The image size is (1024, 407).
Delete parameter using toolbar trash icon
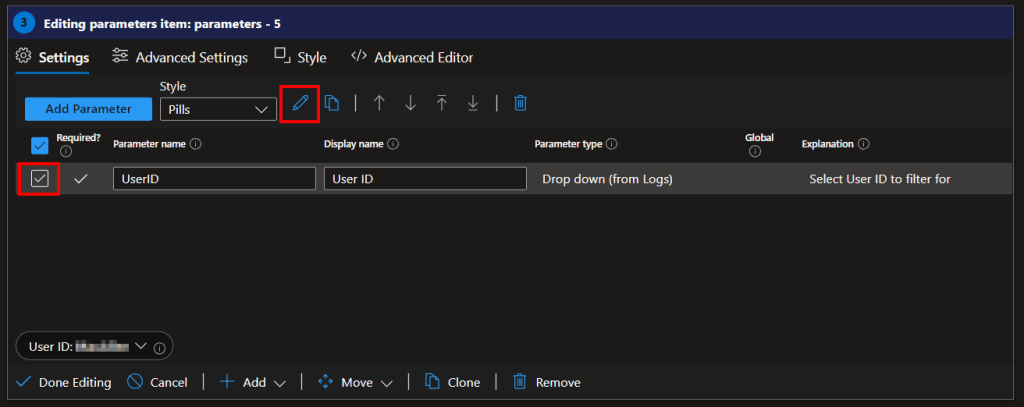[520, 104]
